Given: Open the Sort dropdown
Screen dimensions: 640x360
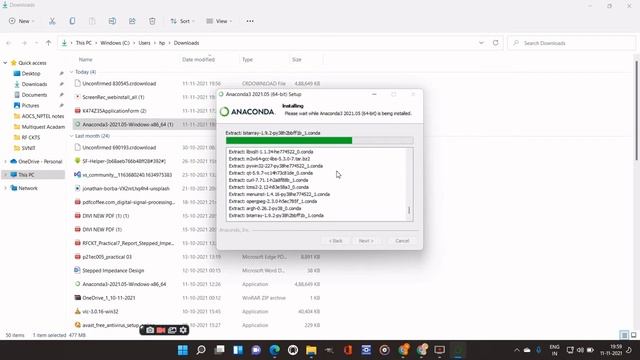Looking at the screenshot, I should point(182,21).
